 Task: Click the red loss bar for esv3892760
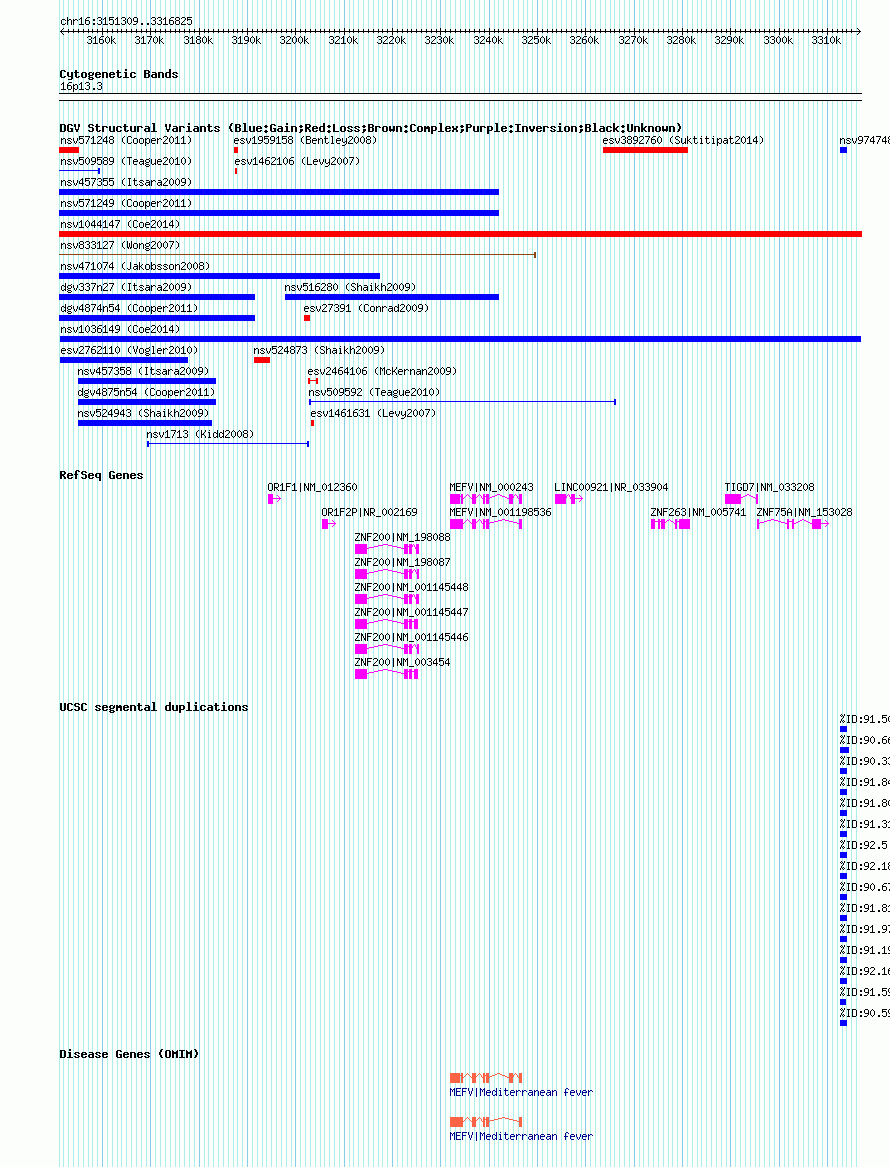(645, 150)
